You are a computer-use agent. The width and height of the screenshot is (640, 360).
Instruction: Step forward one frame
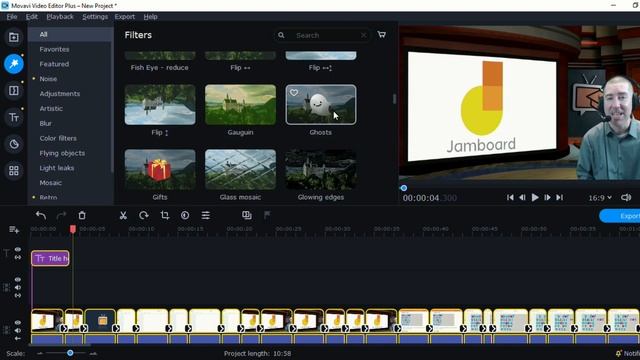tap(547, 198)
